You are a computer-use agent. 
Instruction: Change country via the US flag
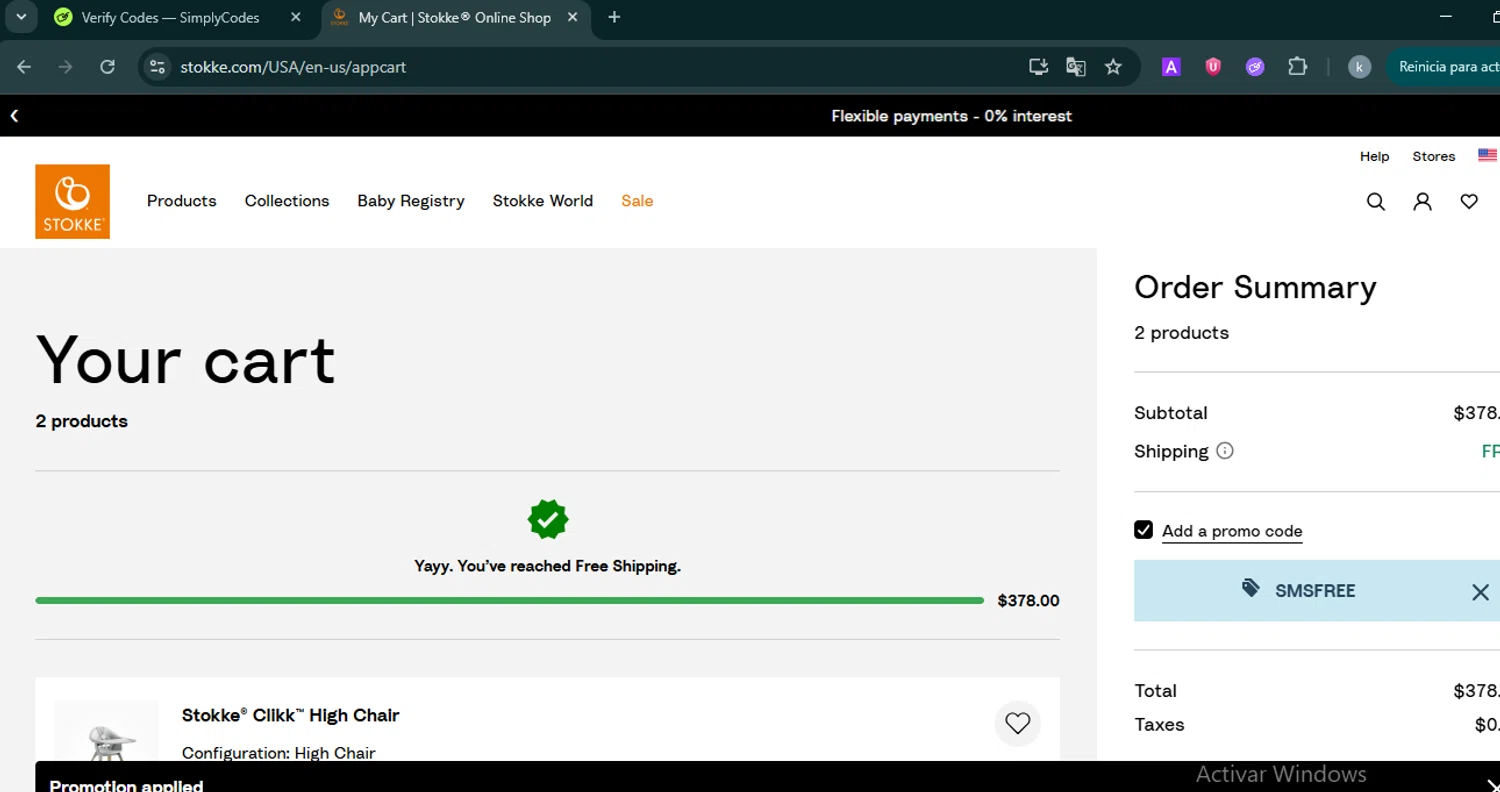(x=1488, y=156)
